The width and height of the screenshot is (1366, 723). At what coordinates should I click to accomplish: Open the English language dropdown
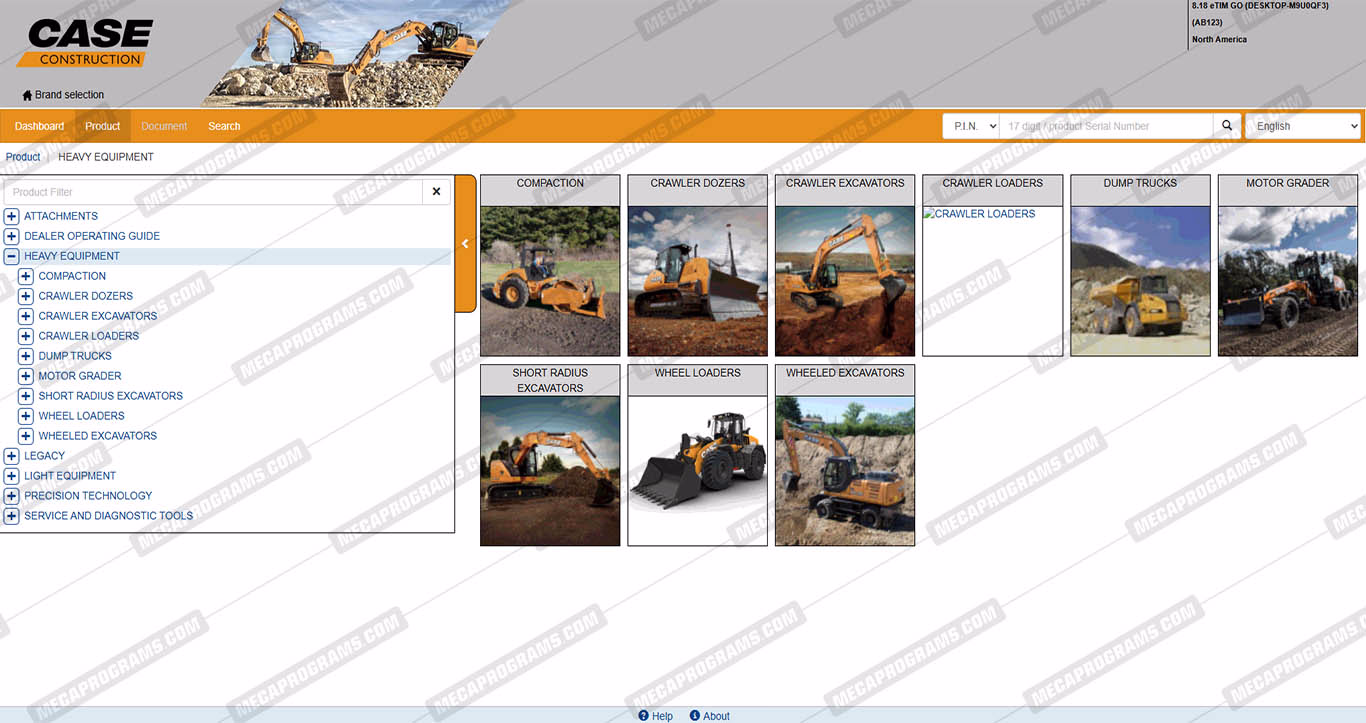(x=1303, y=126)
